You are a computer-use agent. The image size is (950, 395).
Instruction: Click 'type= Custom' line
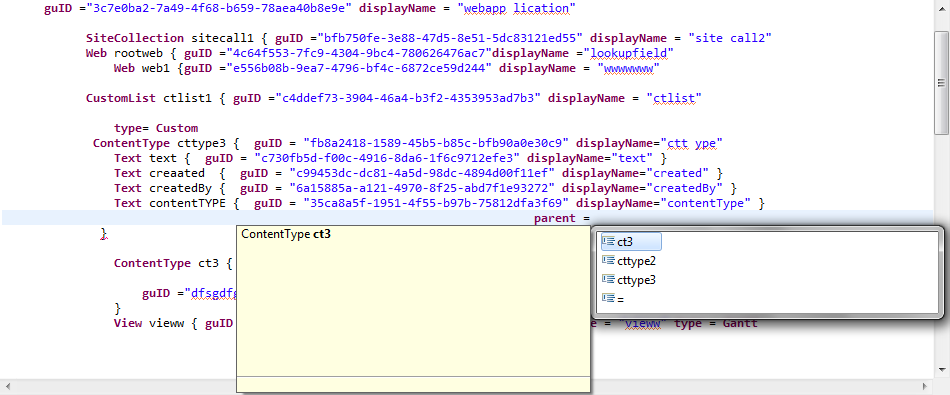tap(156, 128)
